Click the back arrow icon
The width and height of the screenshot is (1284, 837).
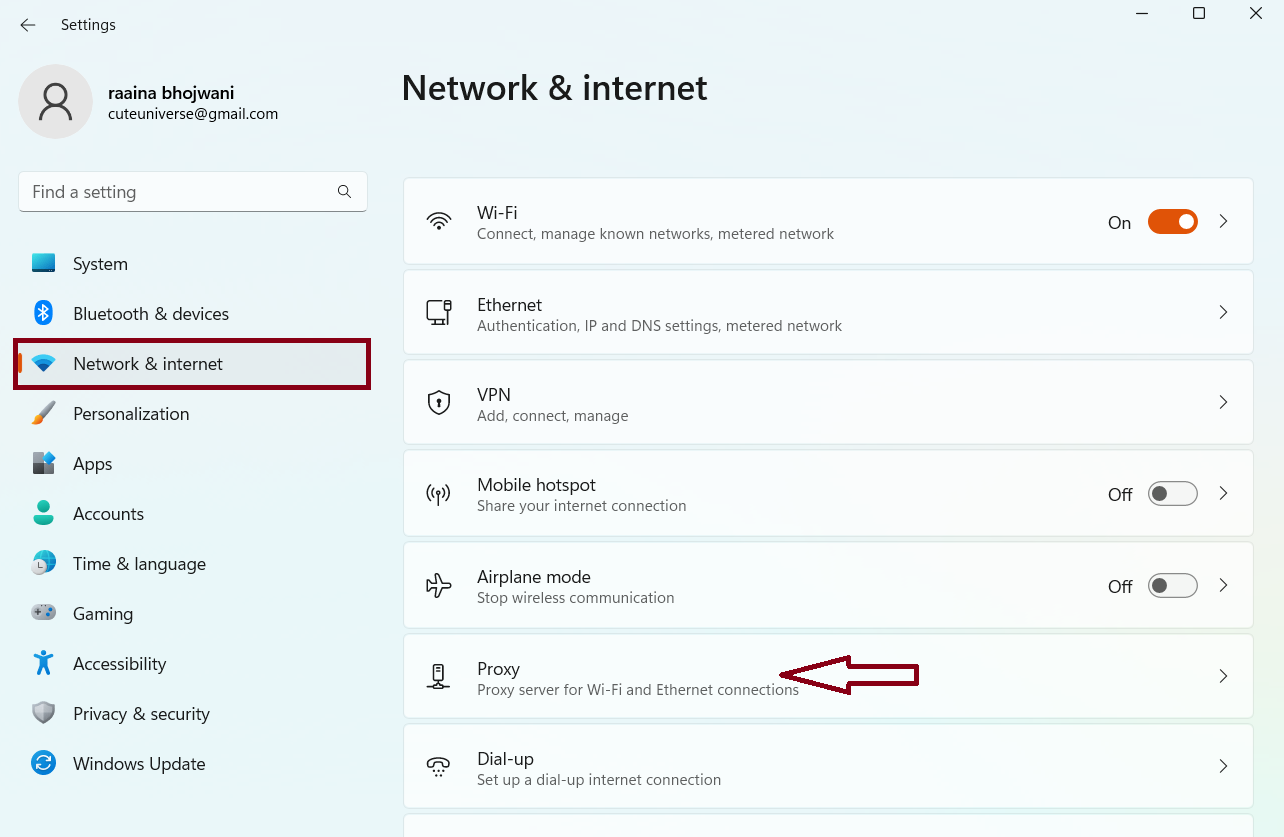pos(28,25)
